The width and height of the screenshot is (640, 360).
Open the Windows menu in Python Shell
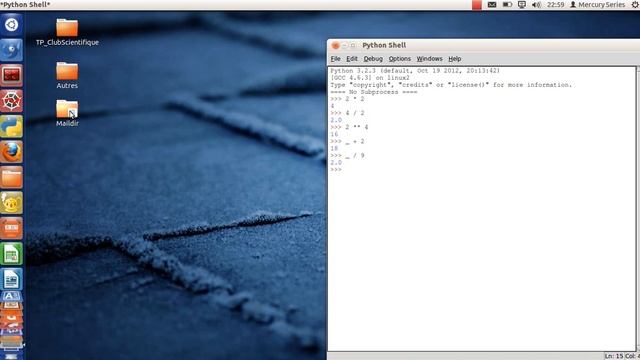[429, 59]
